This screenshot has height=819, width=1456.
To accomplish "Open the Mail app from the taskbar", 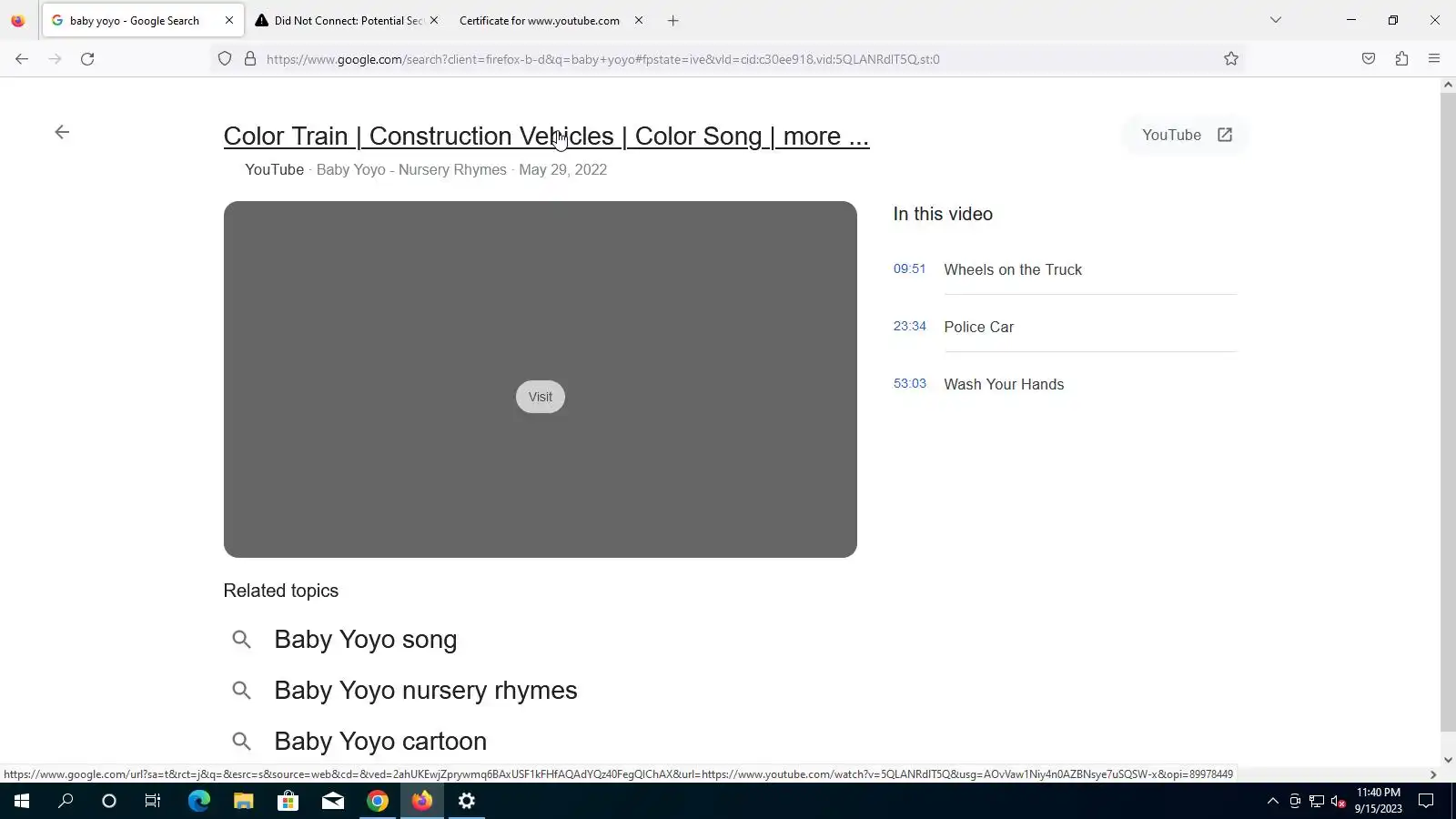I will coord(332,801).
